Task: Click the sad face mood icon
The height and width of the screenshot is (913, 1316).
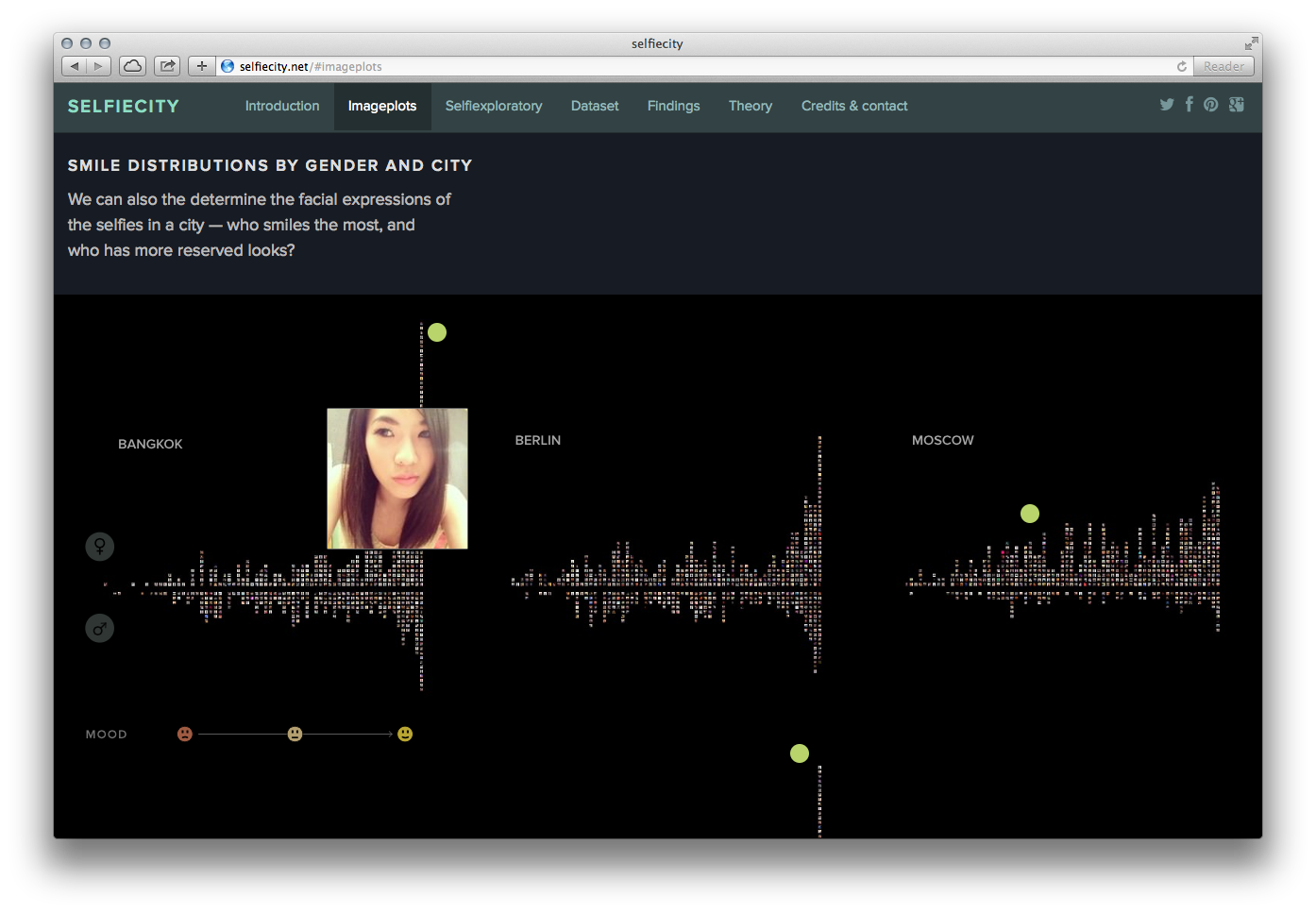Action: 185,734
